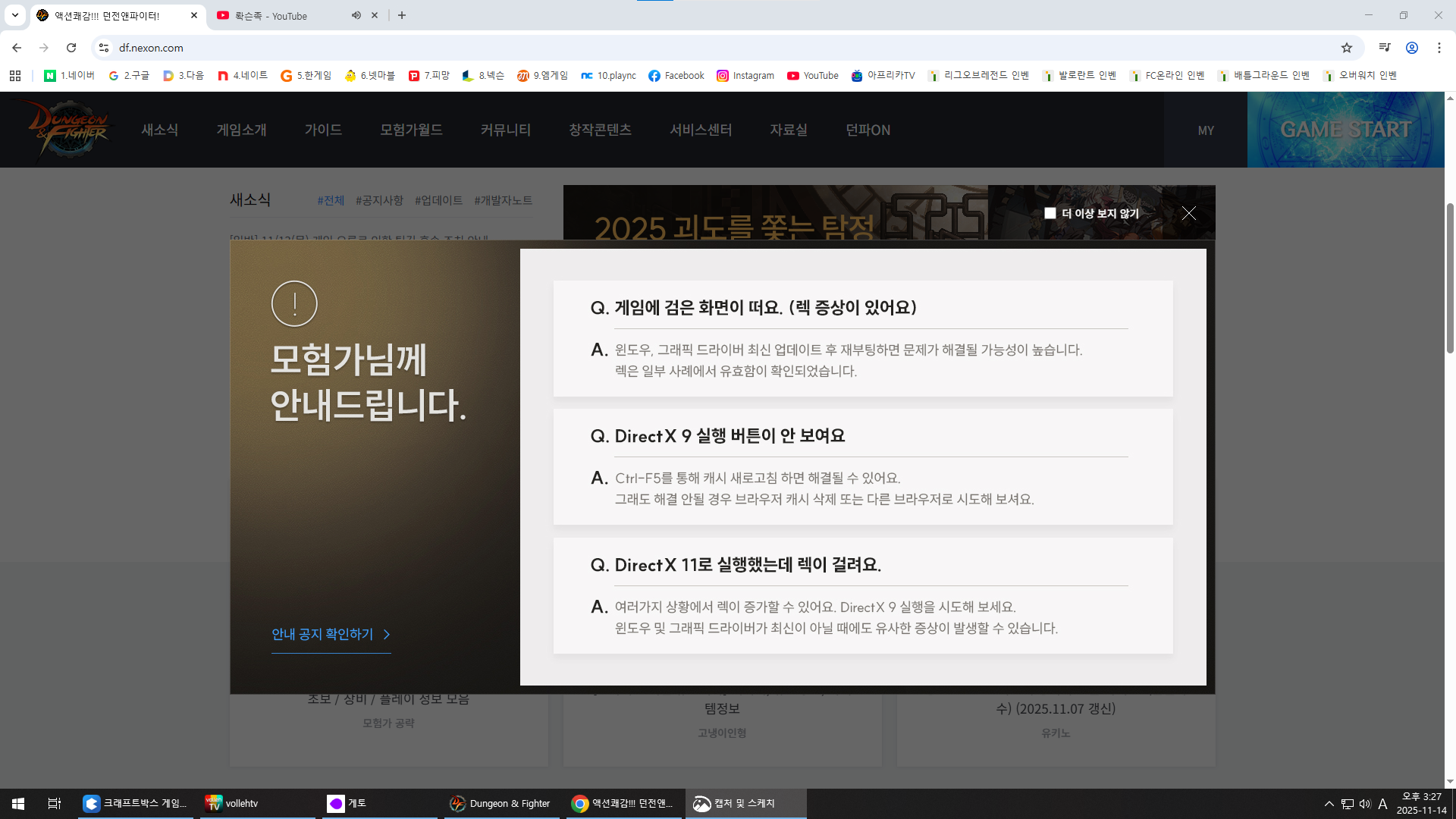Reload the page using the refresh icon
This screenshot has height=819, width=1456.
click(71, 48)
